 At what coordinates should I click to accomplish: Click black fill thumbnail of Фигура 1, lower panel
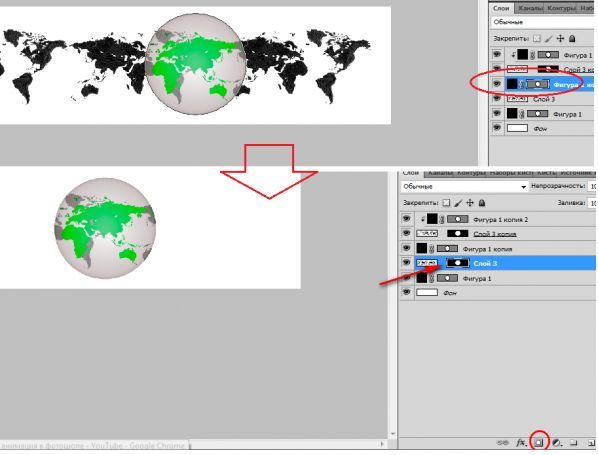coord(422,278)
